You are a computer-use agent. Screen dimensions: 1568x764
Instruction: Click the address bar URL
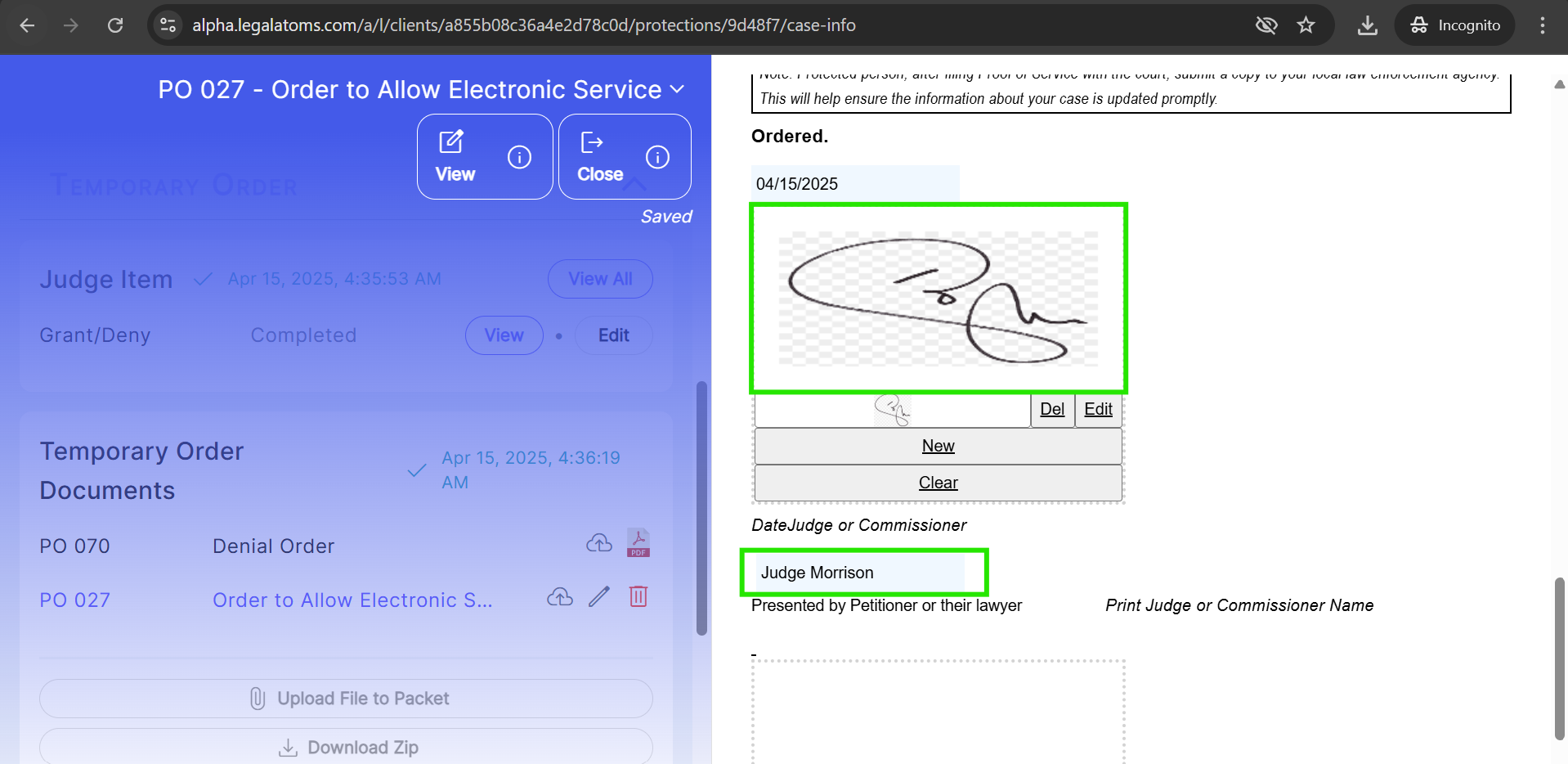click(524, 25)
